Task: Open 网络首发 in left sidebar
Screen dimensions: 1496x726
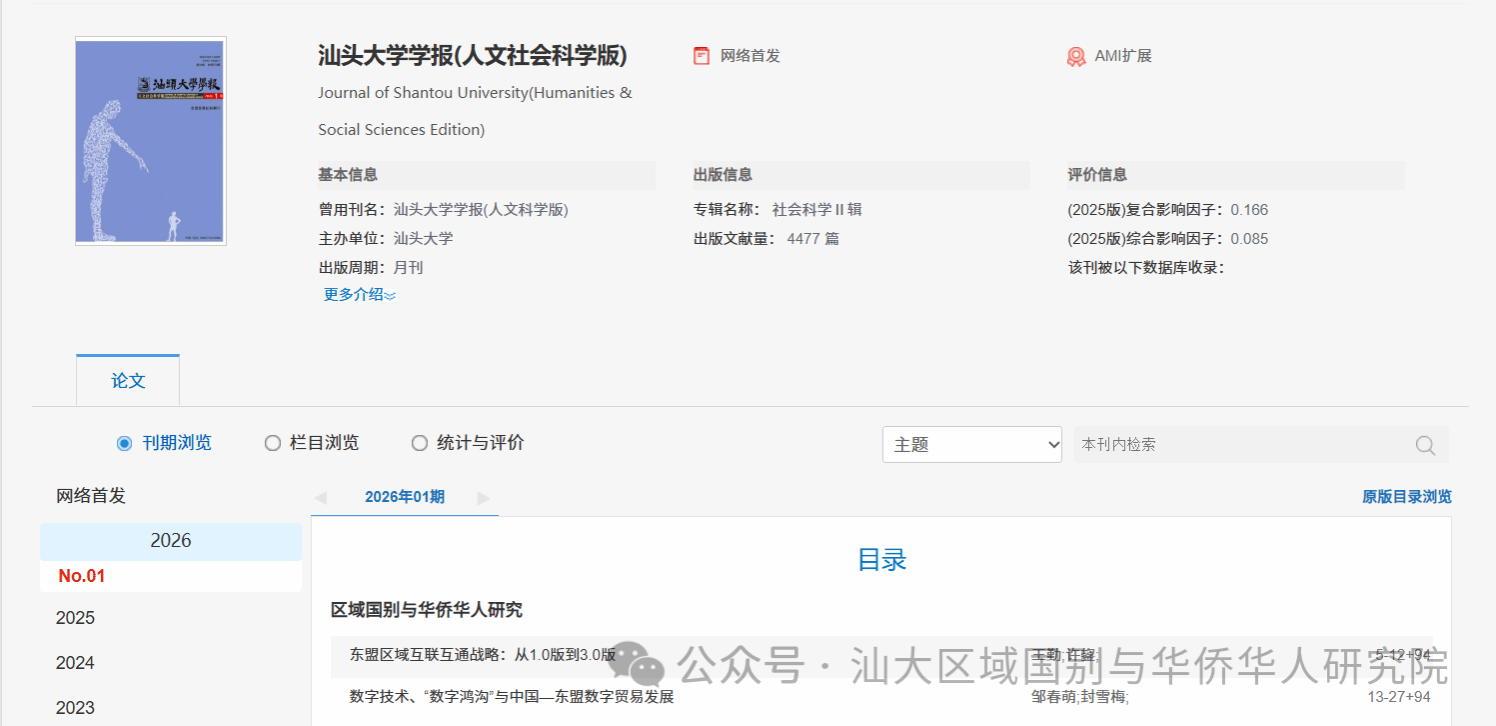Action: (x=91, y=496)
